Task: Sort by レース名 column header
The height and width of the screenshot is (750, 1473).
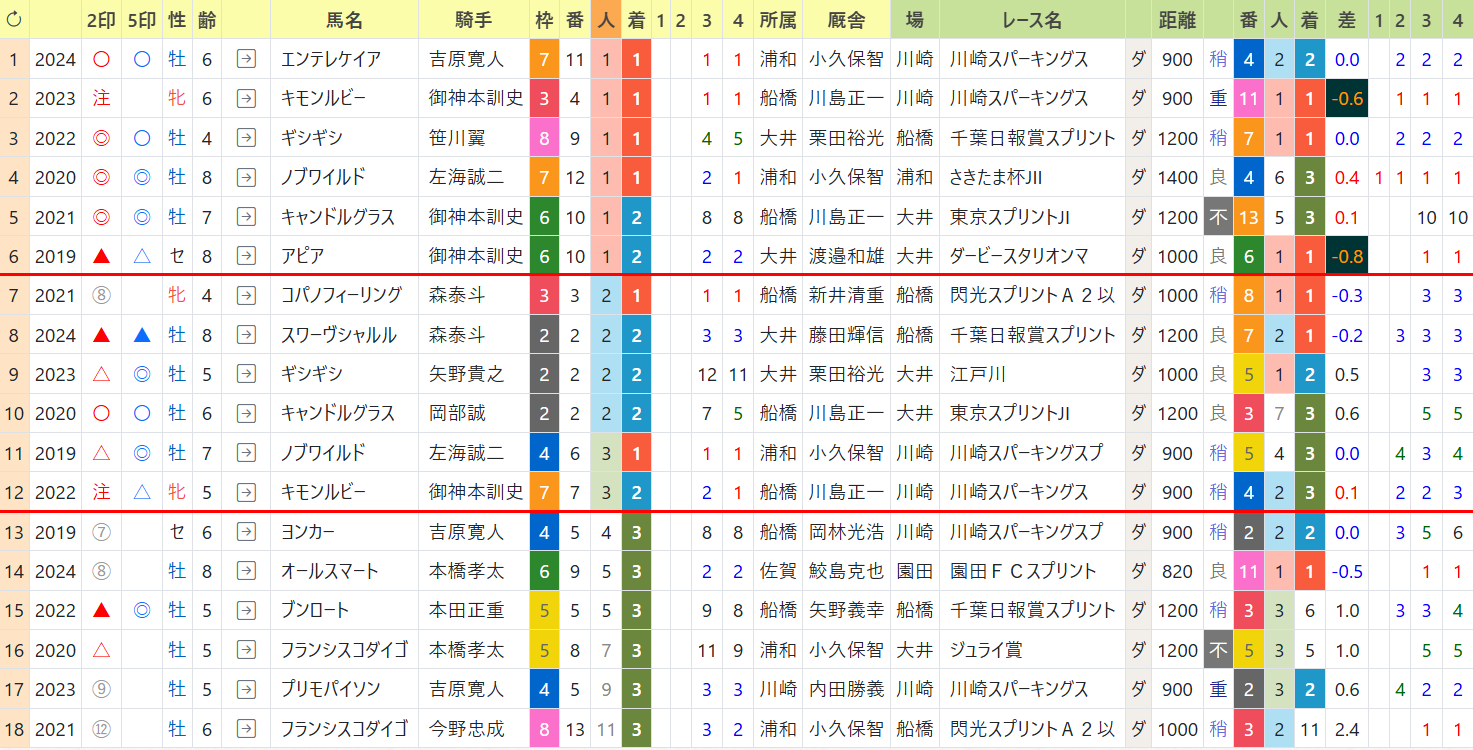Action: click(x=1032, y=19)
